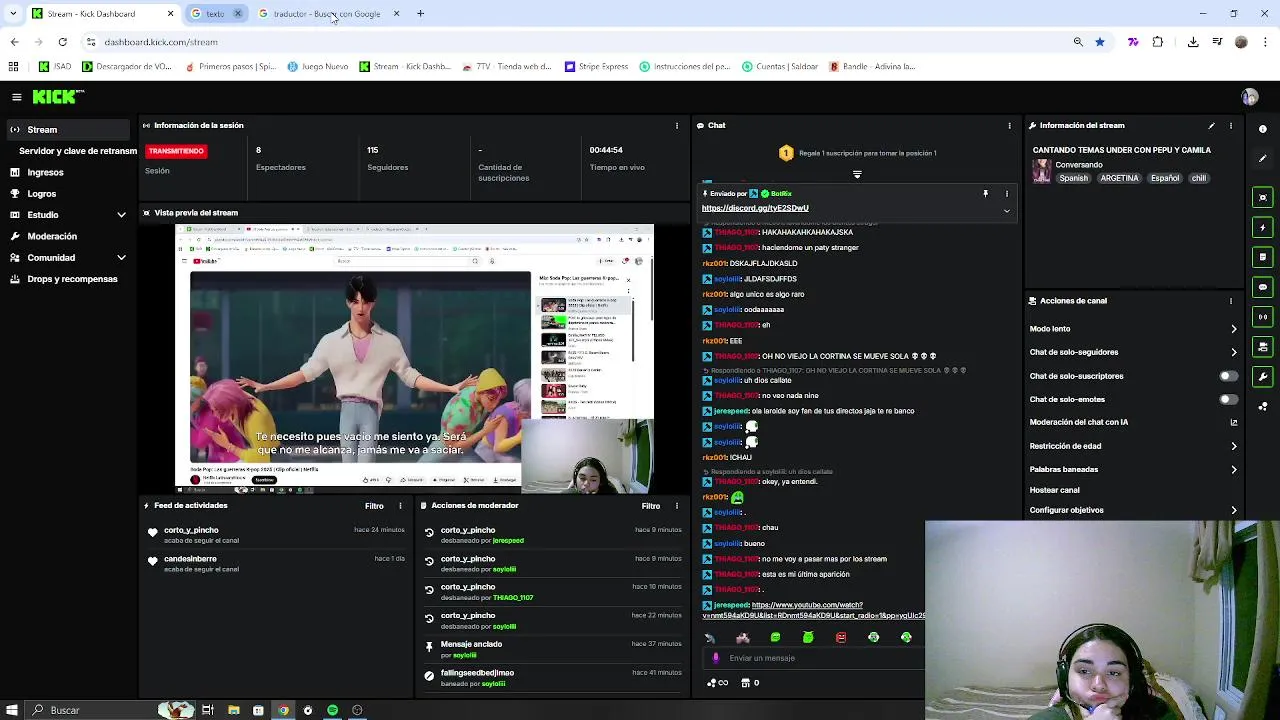The width and height of the screenshot is (1280, 720).
Task: Click the screen capture icon in right rail
Action: point(1263,197)
